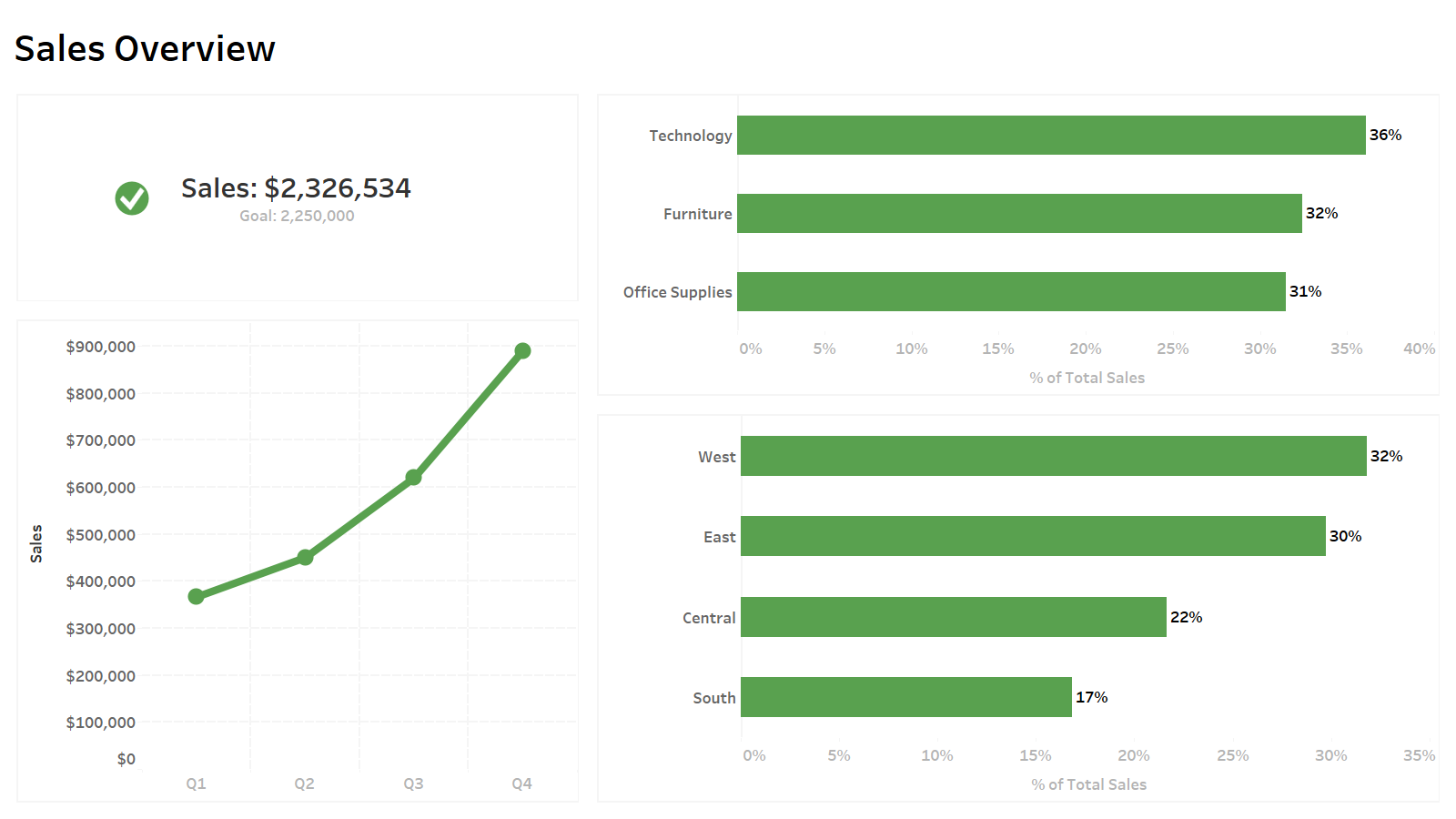Click the 36% label beside Technology bar

point(1385,135)
